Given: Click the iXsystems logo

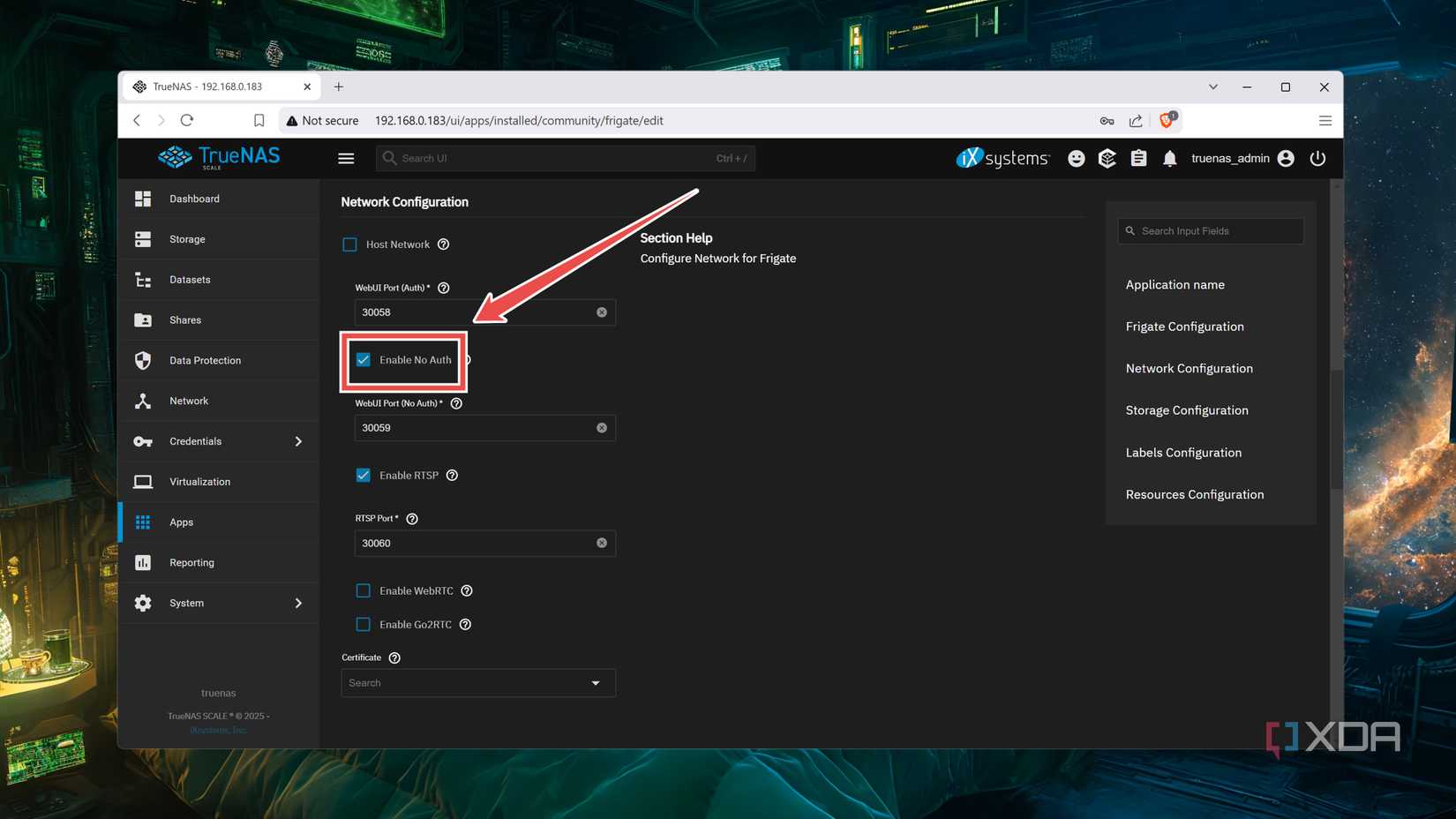Looking at the screenshot, I should pos(1003,158).
